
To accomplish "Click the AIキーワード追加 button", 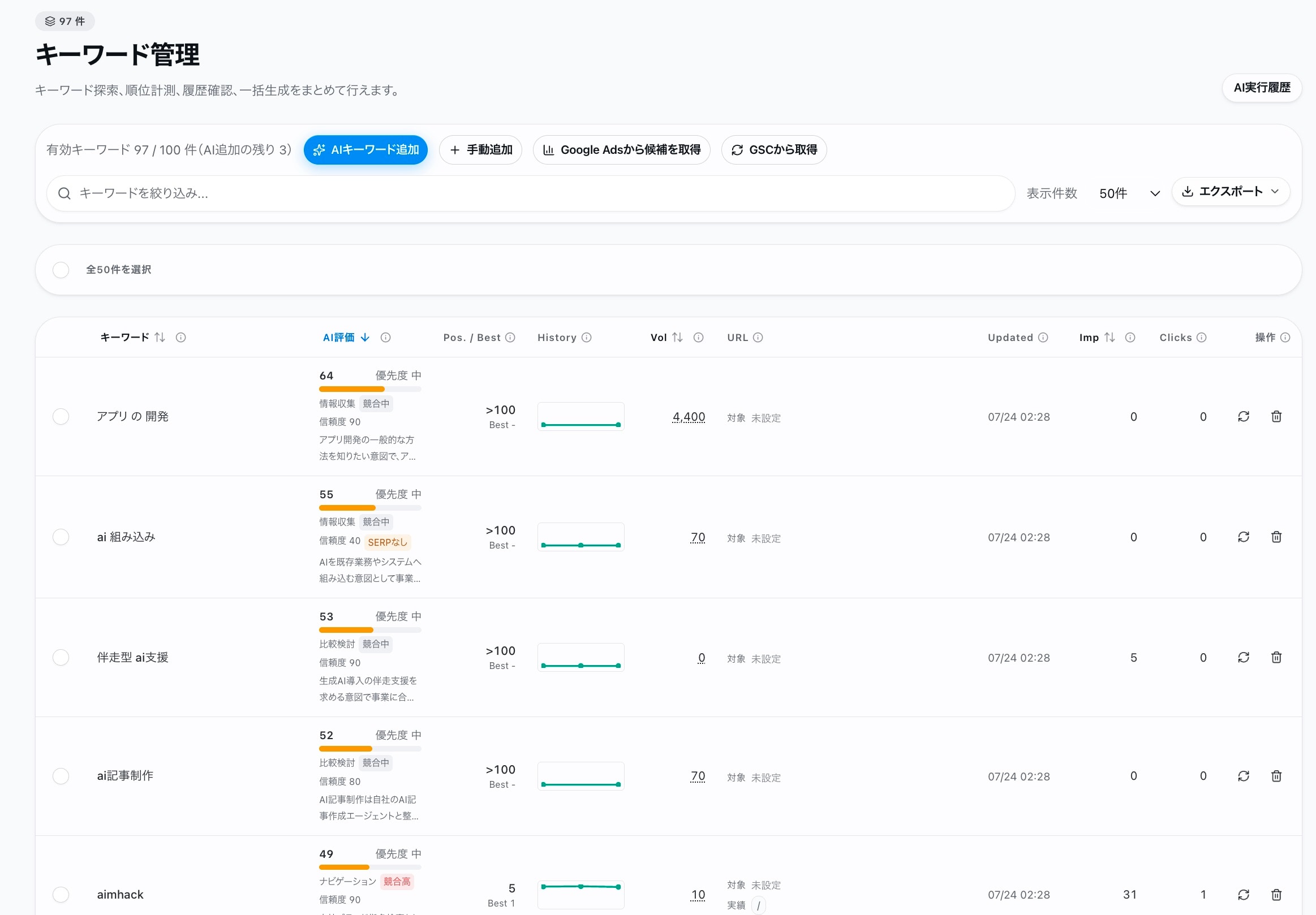I will [365, 150].
